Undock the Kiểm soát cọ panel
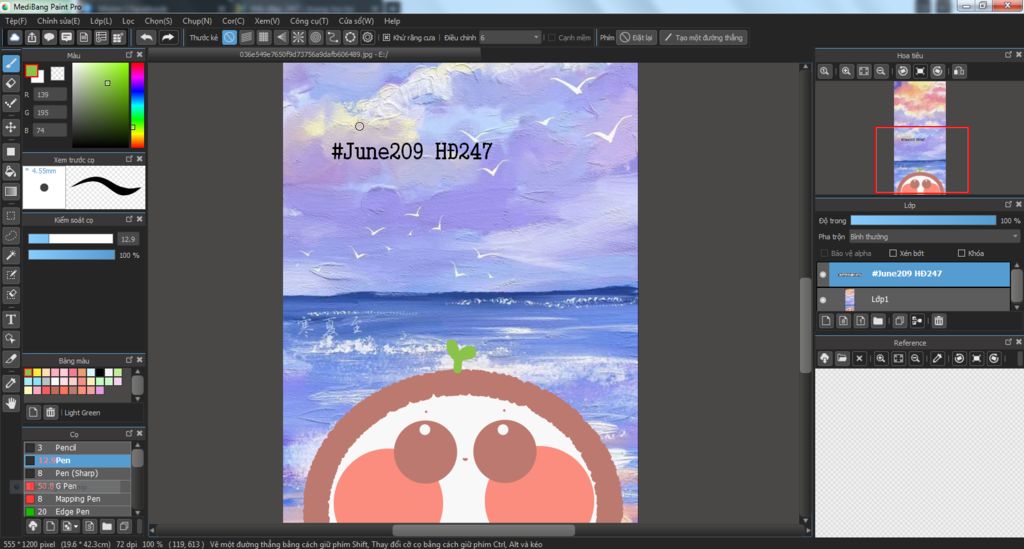This screenshot has height=549, width=1024. point(129,219)
